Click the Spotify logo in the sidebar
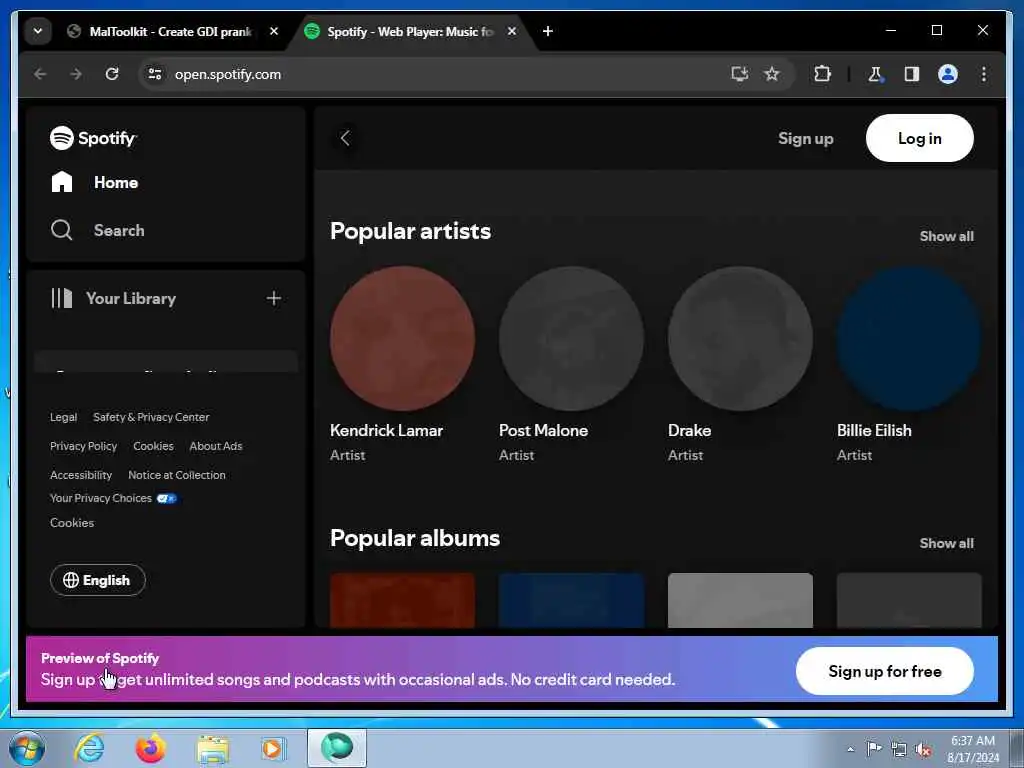Image resolution: width=1024 pixels, height=768 pixels. point(93,138)
